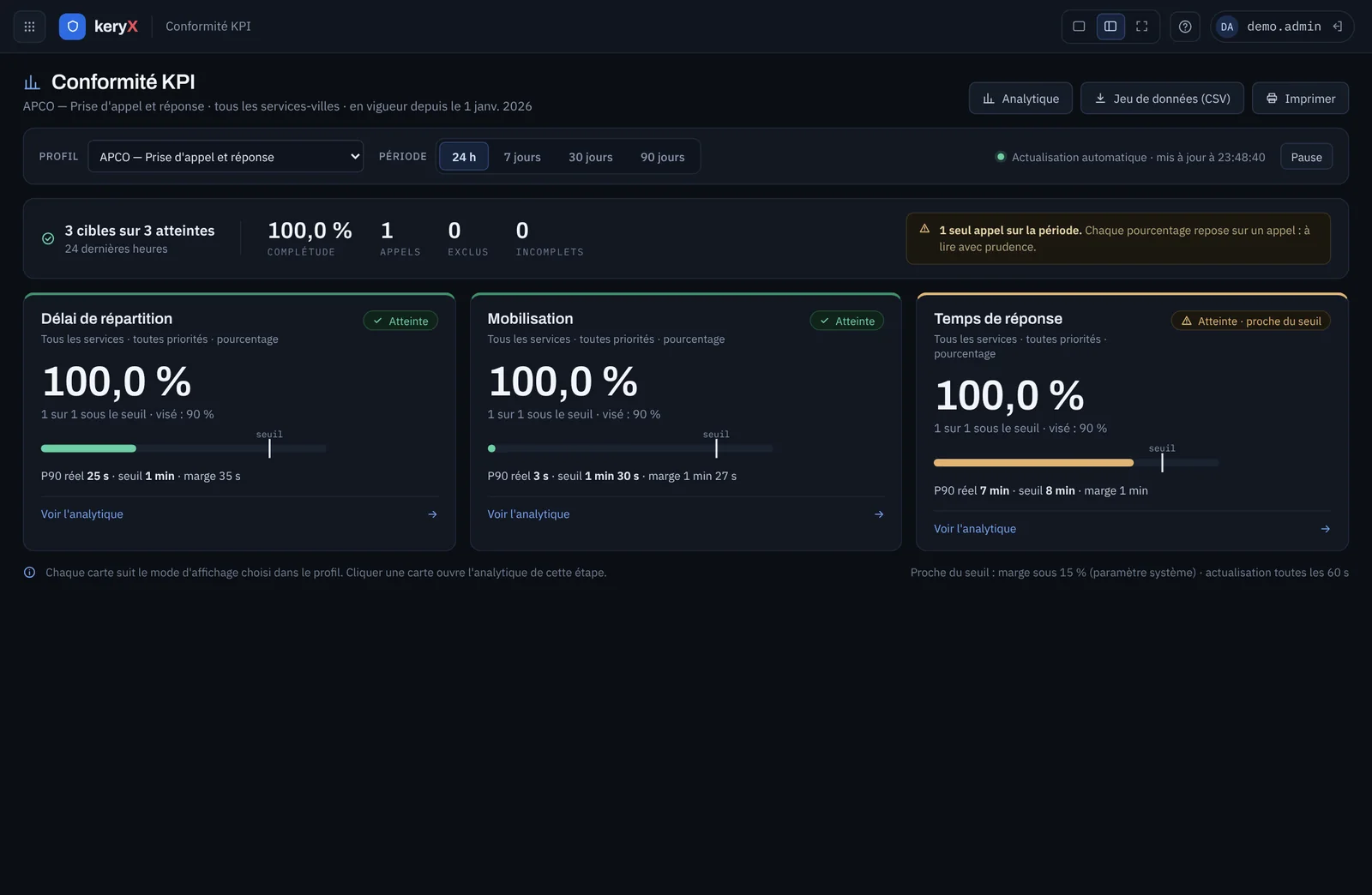Click the '100,0 %' COMPLÉTUDE value

[x=310, y=231]
